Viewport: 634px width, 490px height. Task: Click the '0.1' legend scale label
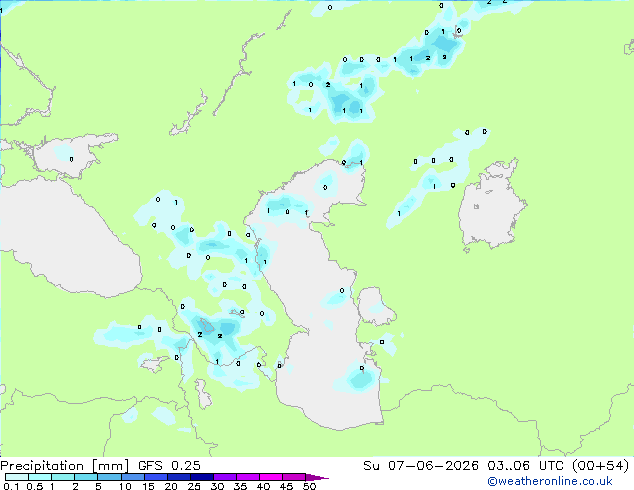point(11,486)
